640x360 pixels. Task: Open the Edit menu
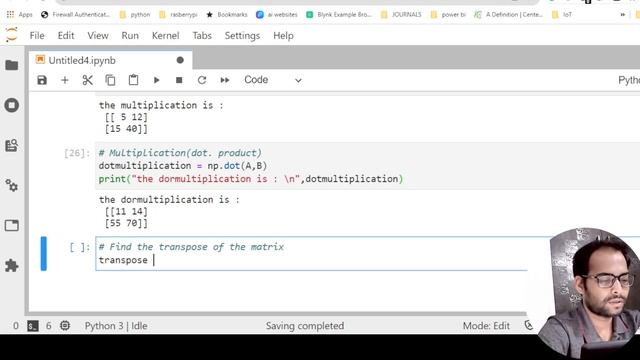pyautogui.click(x=66, y=36)
